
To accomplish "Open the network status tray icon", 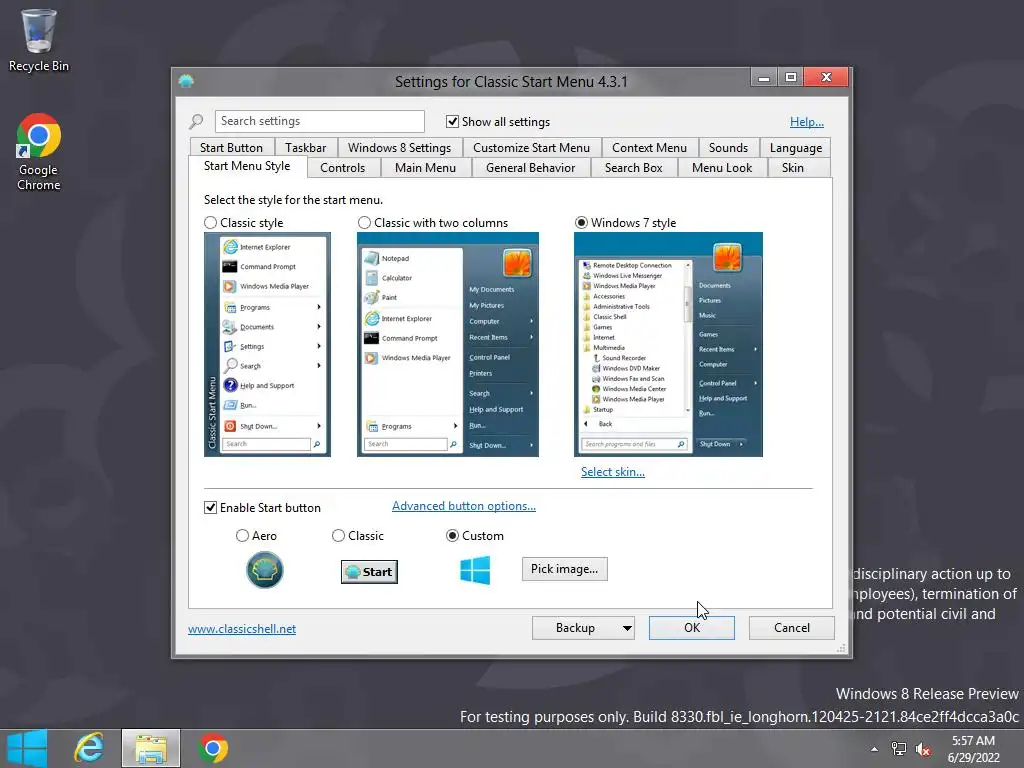I will [x=899, y=749].
